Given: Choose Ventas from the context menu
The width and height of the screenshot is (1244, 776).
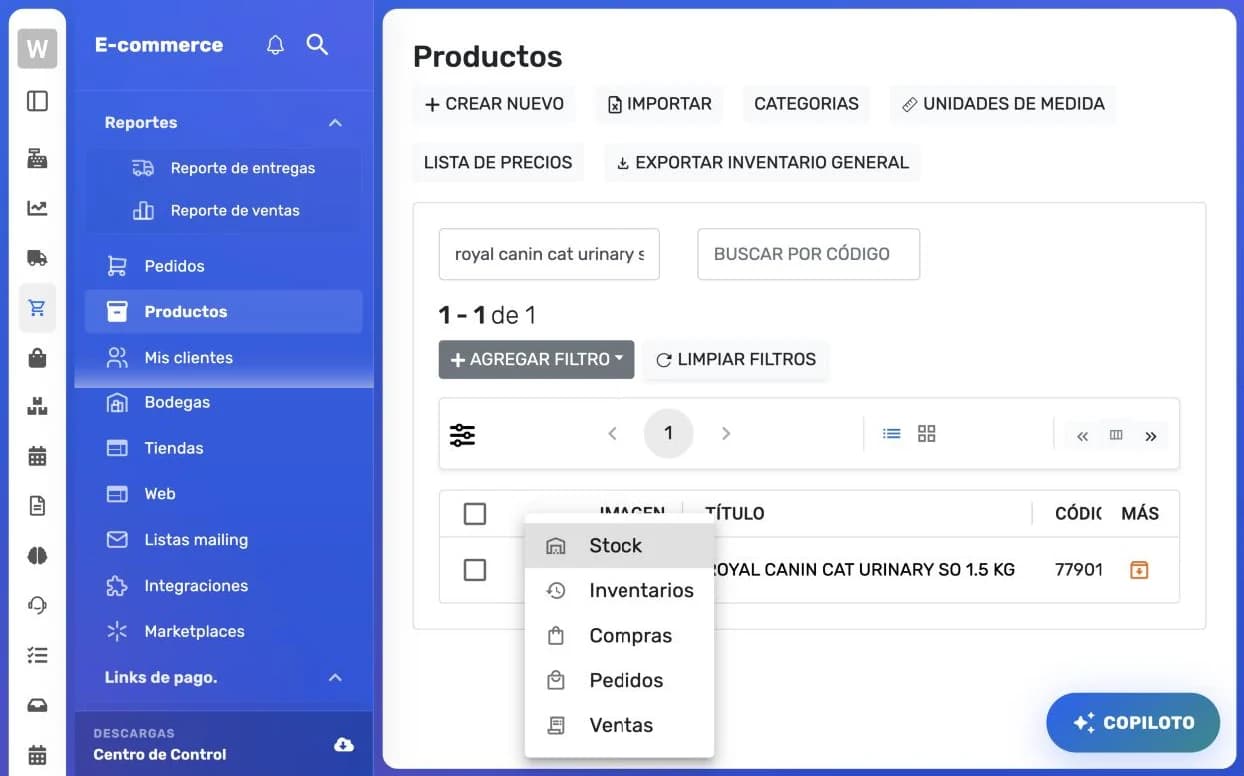Looking at the screenshot, I should pos(619,726).
